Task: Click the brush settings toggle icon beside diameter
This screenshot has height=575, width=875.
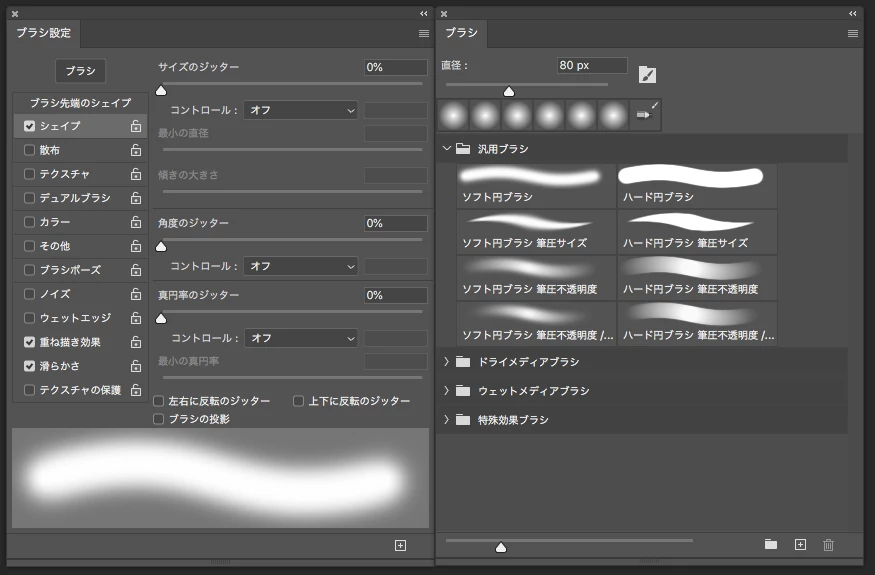Action: point(647,75)
